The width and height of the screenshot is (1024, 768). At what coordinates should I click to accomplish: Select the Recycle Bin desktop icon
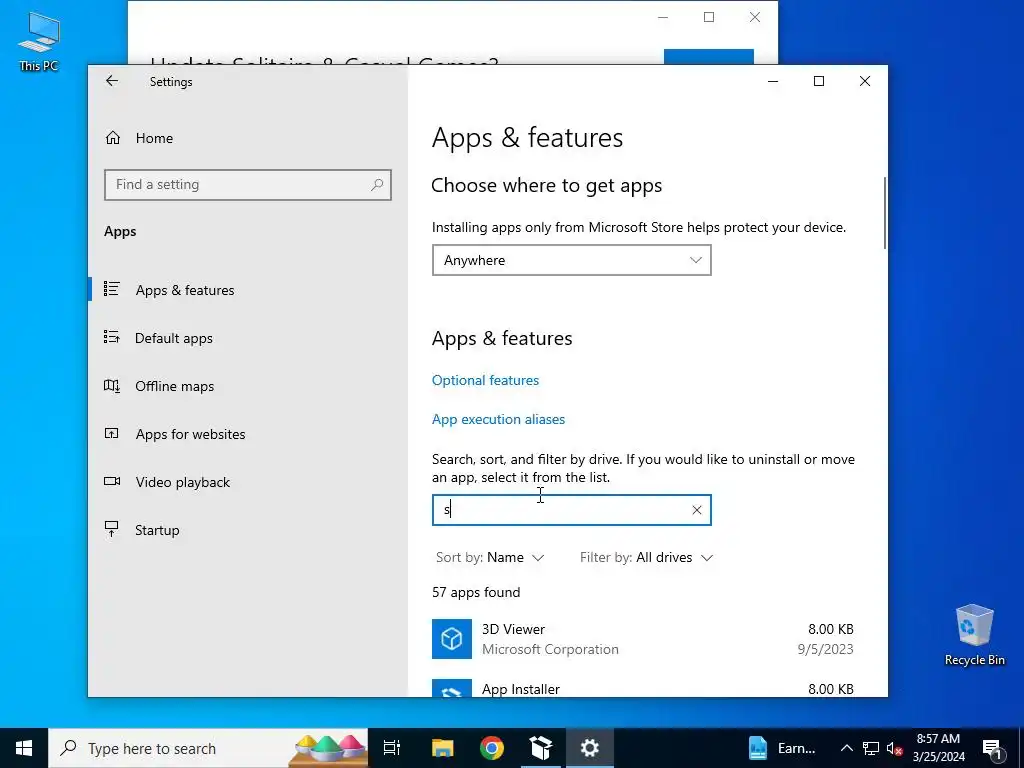point(974,635)
